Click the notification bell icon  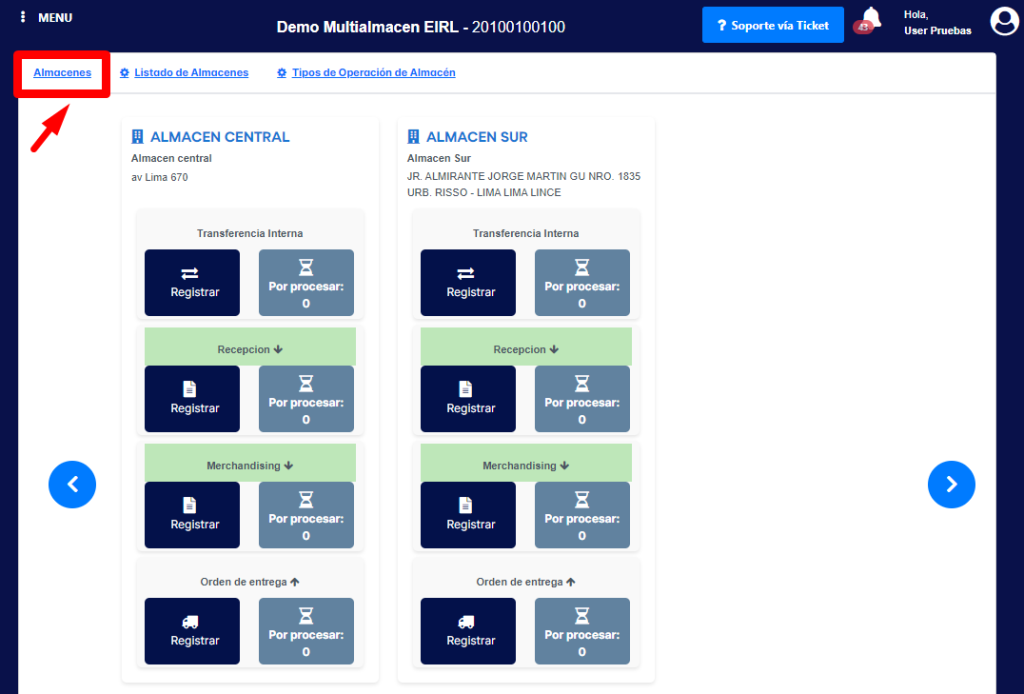pos(871,18)
